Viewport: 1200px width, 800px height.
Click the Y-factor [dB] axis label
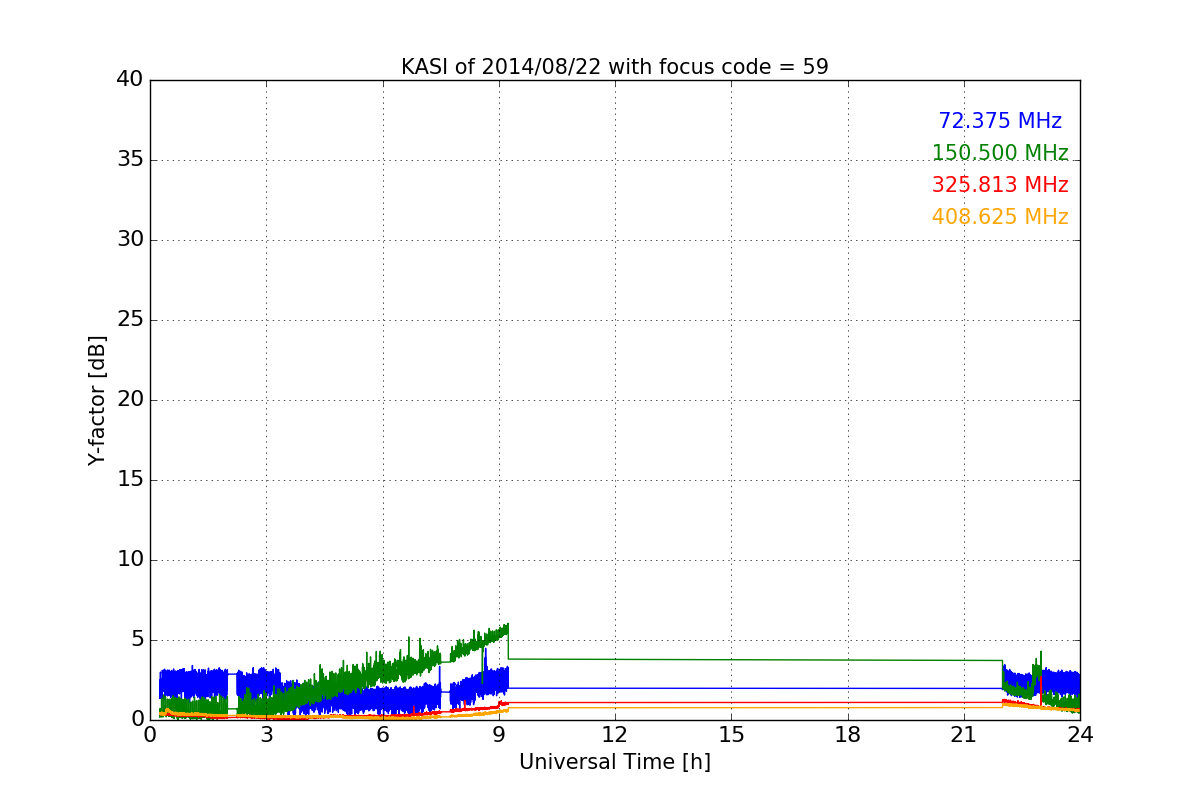coord(97,400)
